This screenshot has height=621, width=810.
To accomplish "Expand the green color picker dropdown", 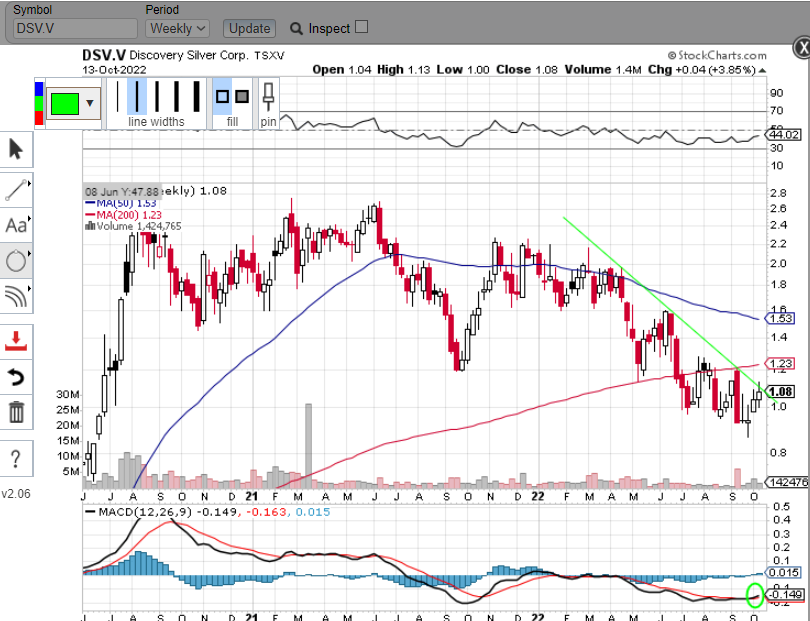I will [x=91, y=103].
